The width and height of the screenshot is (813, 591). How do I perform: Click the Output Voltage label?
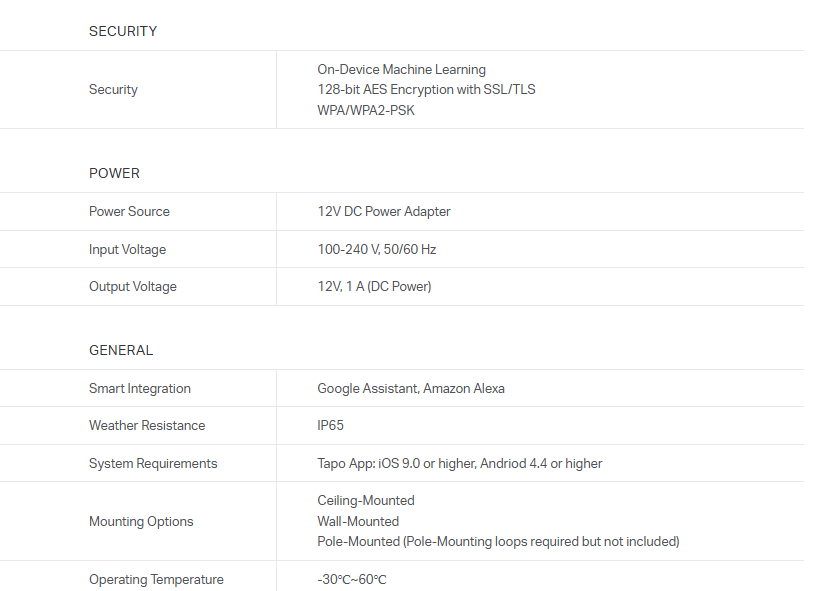pyautogui.click(x=133, y=287)
